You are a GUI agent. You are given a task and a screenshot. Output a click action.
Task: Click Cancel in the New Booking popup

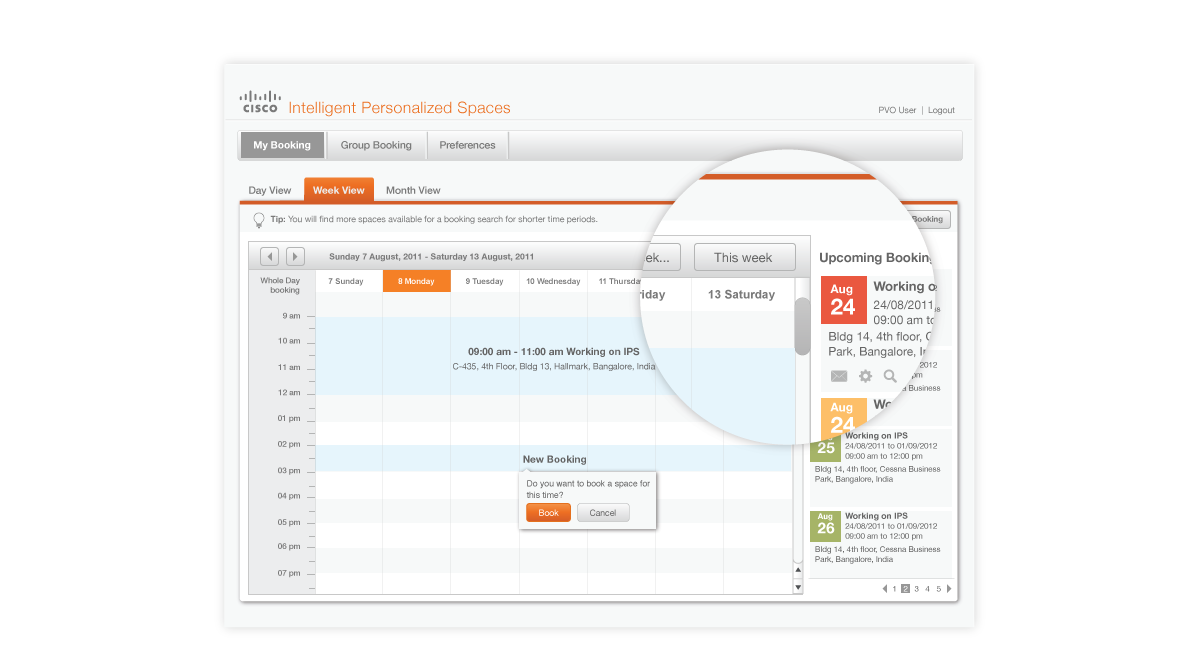603,513
